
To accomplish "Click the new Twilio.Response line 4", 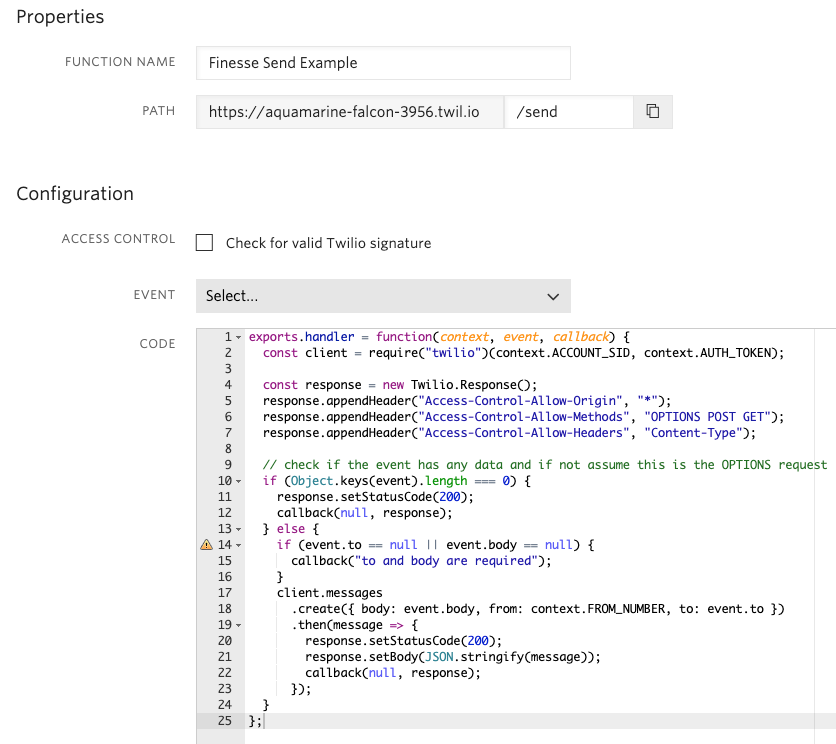I will pyautogui.click(x=400, y=385).
